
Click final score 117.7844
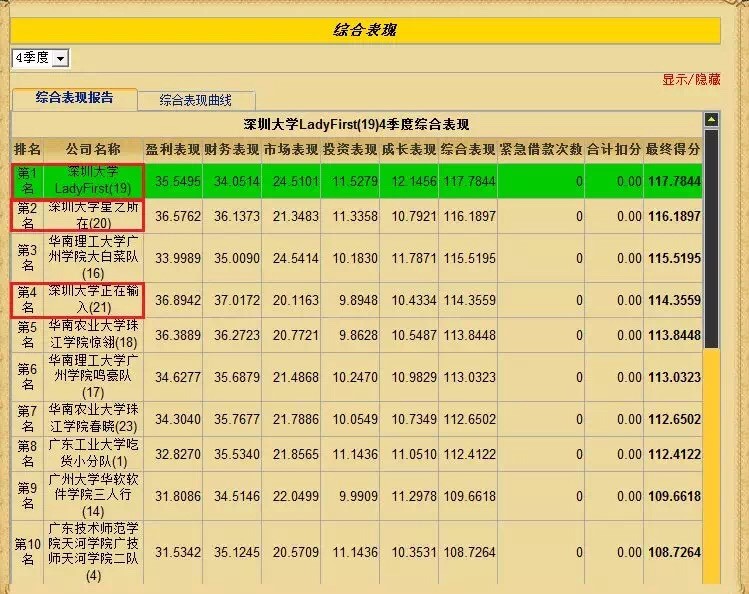click(x=674, y=181)
